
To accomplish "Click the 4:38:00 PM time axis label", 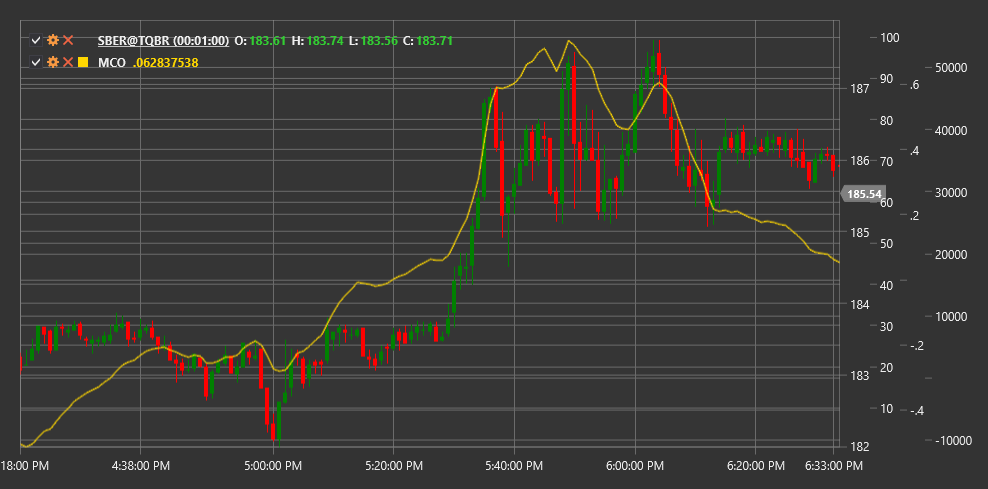I will pos(139,466).
